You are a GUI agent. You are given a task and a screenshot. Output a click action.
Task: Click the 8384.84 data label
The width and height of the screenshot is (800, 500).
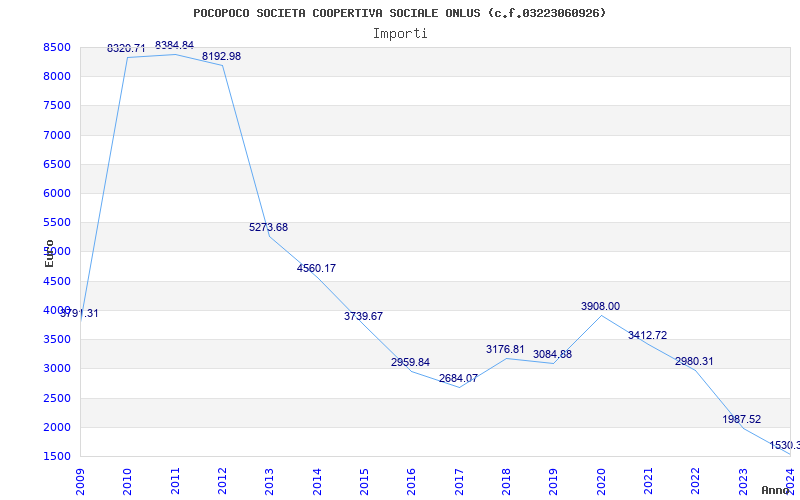coord(174,45)
